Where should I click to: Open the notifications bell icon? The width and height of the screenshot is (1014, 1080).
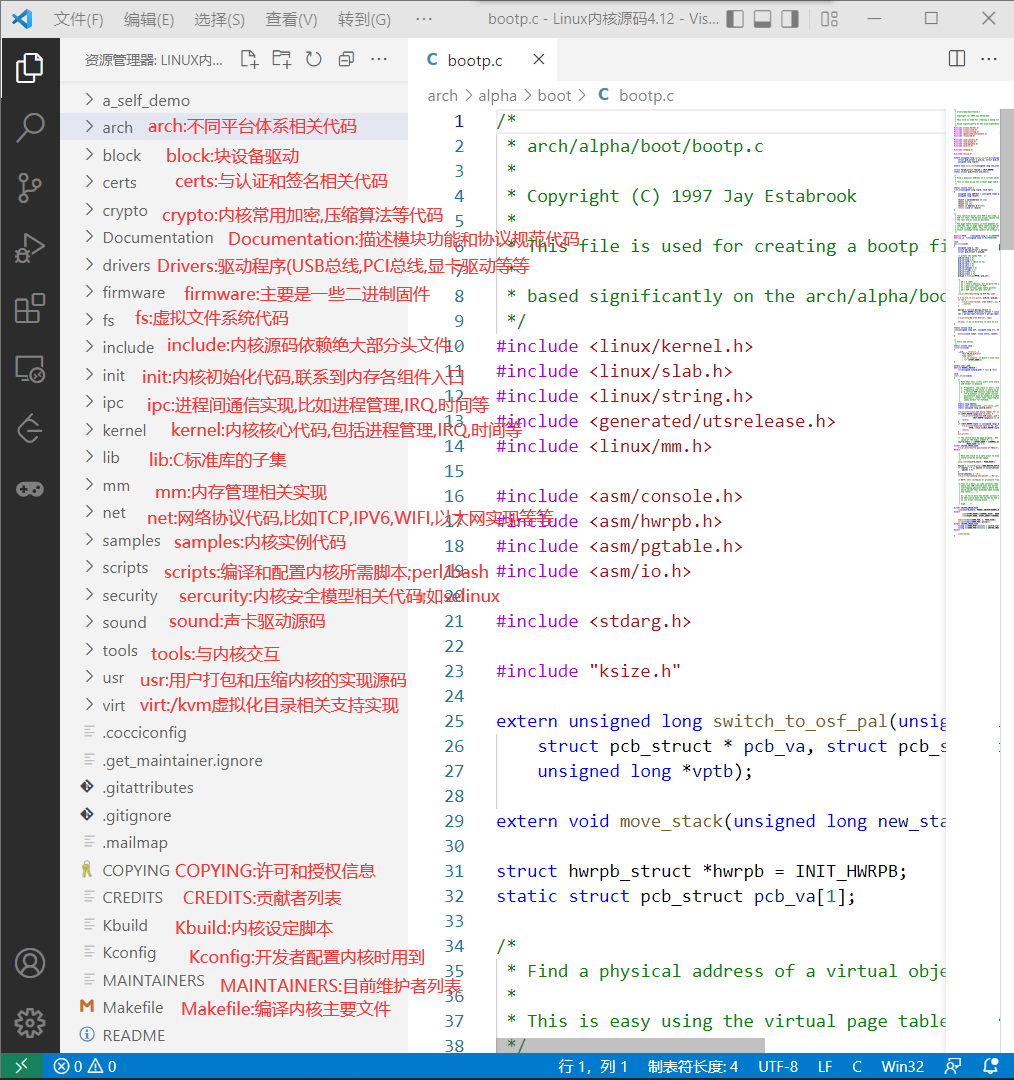pos(990,1066)
